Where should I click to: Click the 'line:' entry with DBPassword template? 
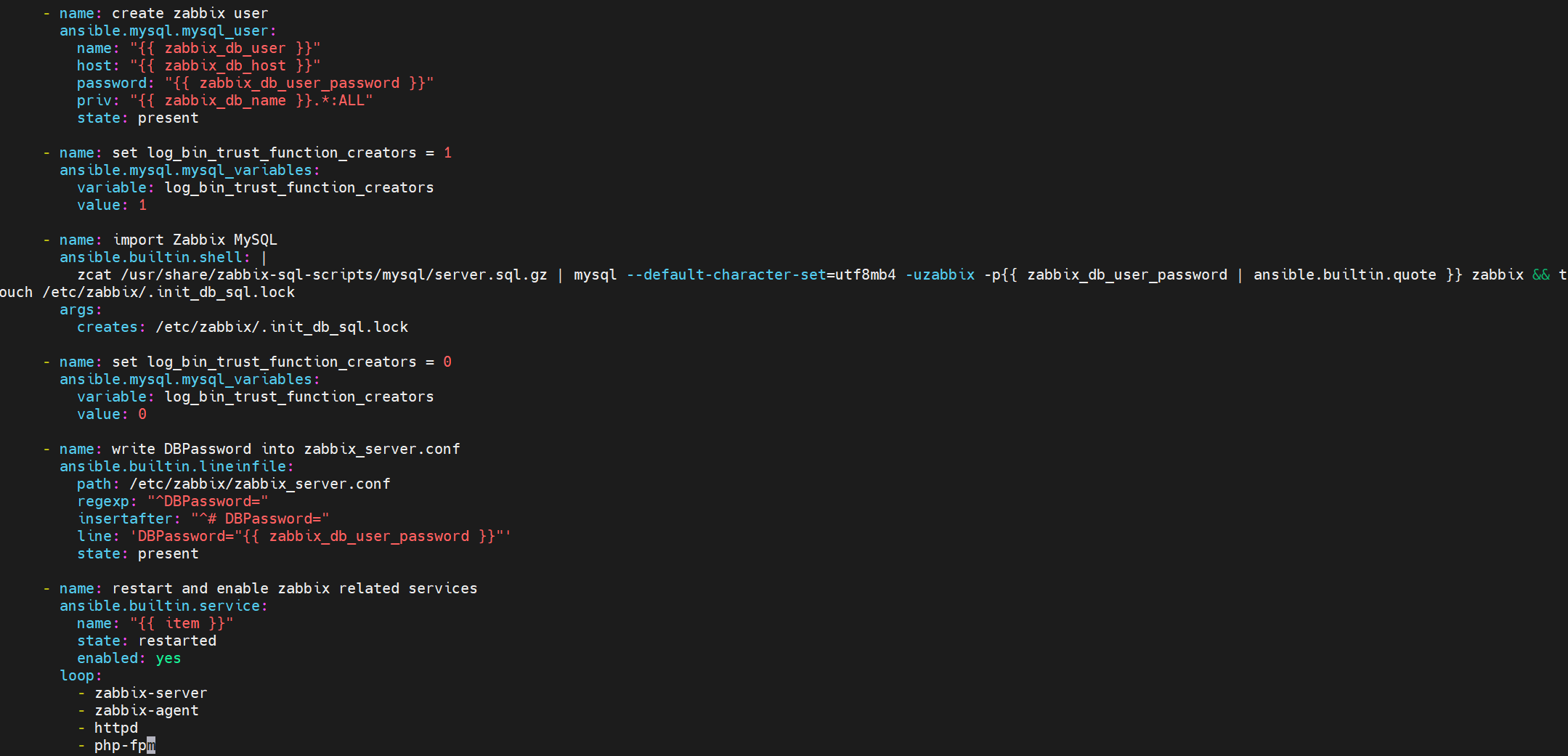click(x=294, y=536)
